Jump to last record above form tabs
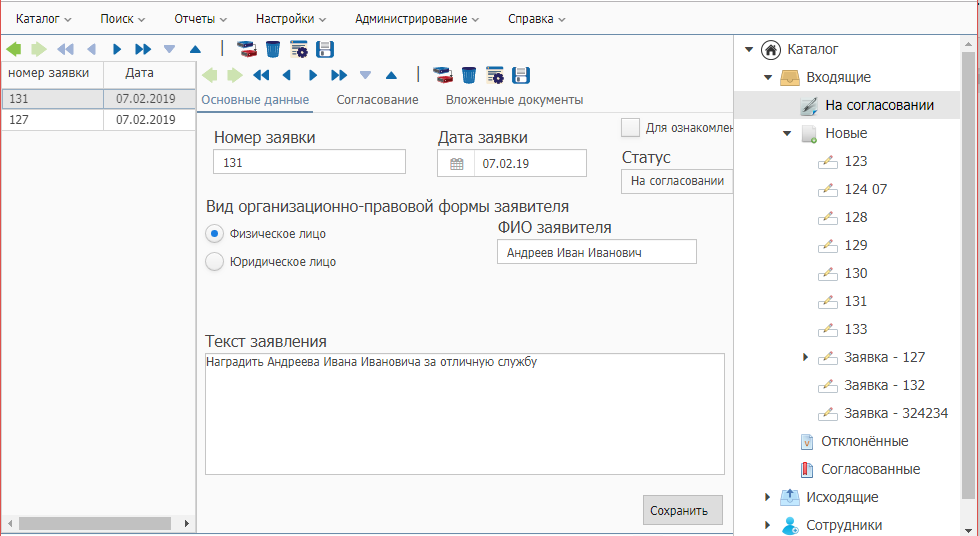 point(339,76)
